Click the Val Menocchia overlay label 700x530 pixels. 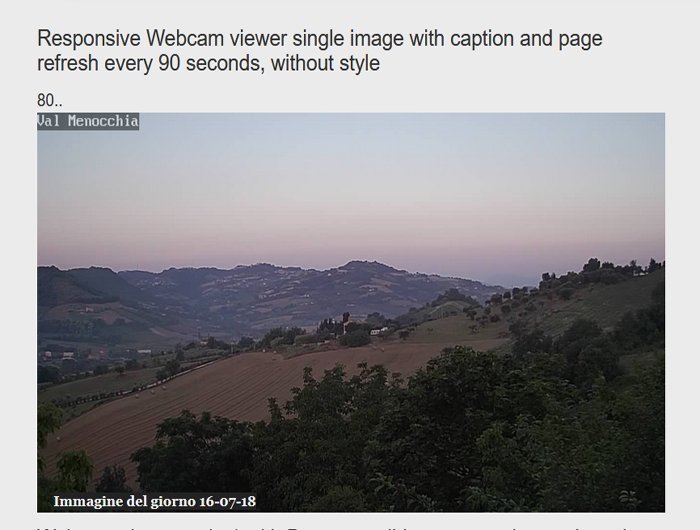(88, 121)
